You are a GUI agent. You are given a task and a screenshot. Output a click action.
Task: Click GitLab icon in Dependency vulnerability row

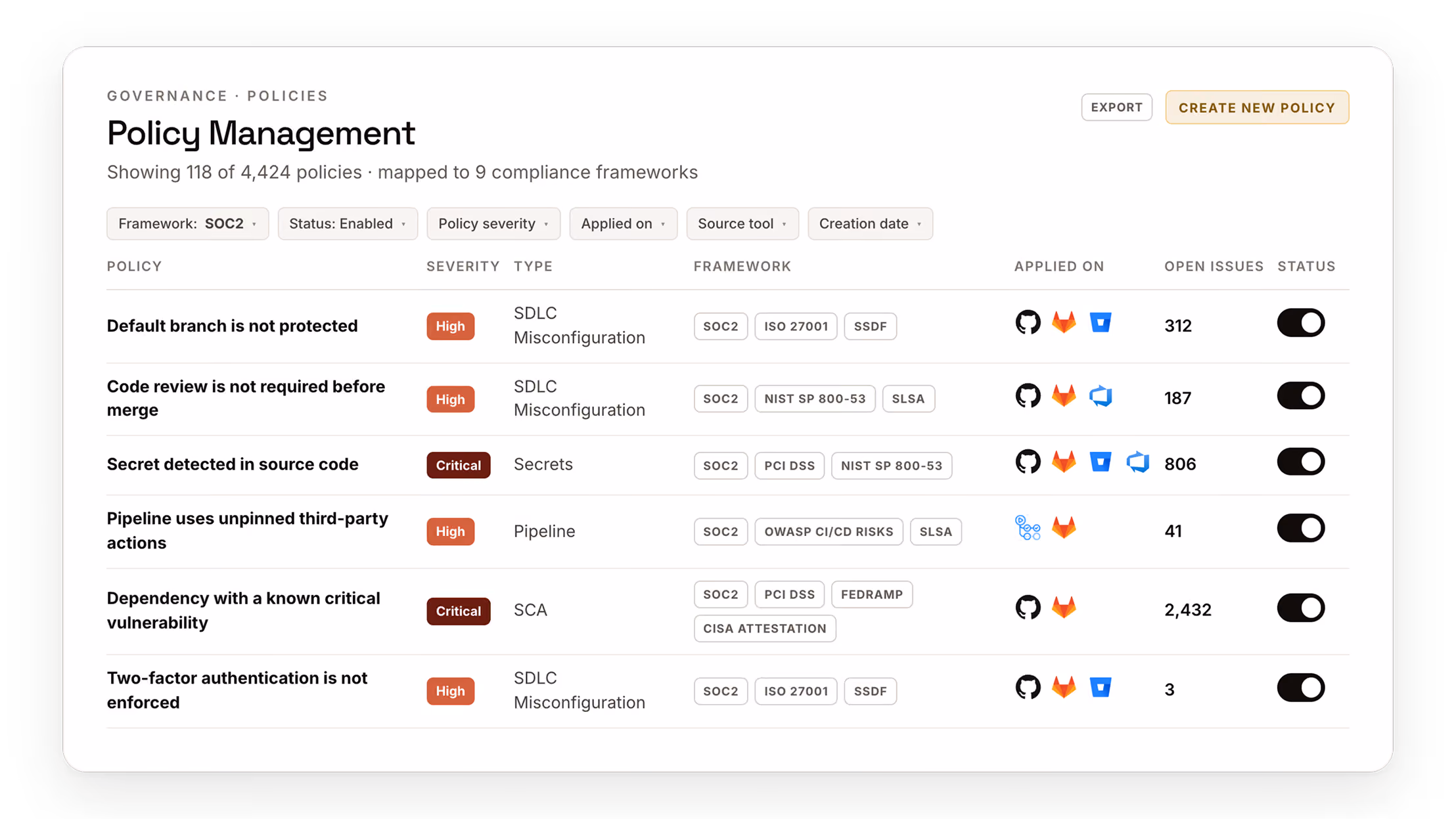point(1064,608)
